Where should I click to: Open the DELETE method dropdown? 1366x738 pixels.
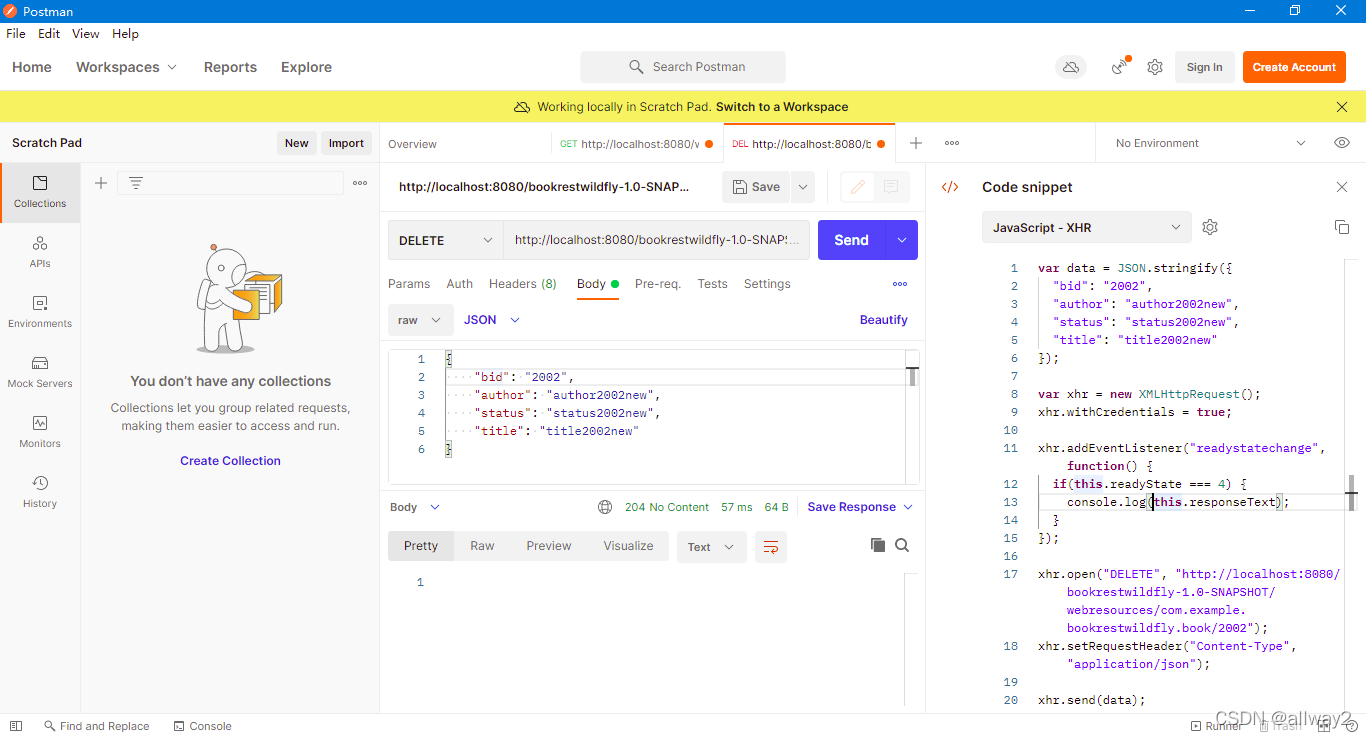point(445,240)
